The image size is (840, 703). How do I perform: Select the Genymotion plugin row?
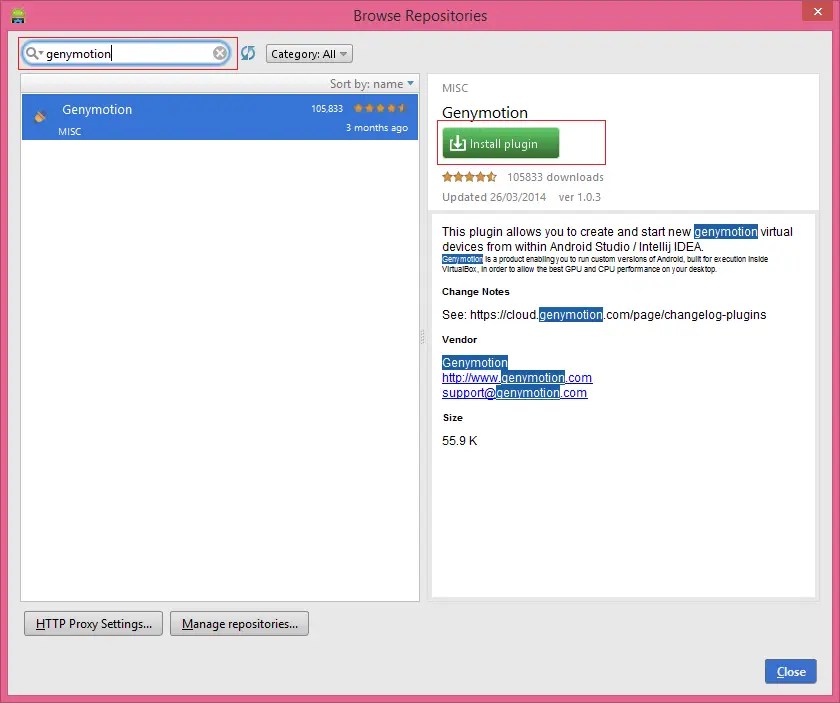pos(220,117)
